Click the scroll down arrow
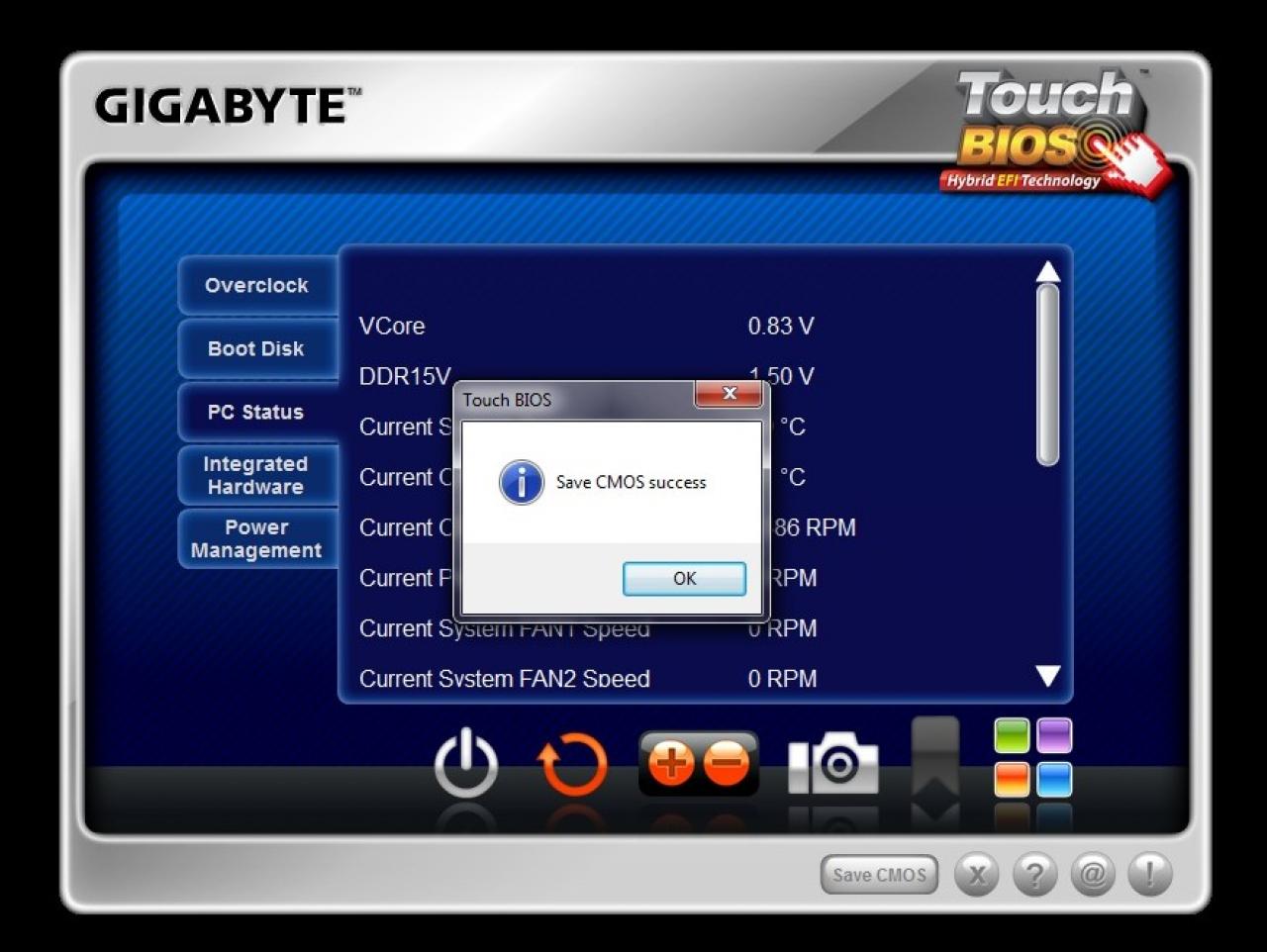Screen dimensions: 1267x952 click(x=1047, y=676)
